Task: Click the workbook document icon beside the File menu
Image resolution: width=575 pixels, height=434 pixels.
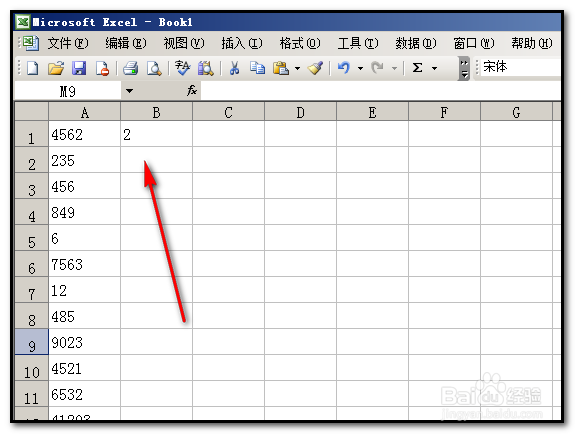Action: pos(31,43)
